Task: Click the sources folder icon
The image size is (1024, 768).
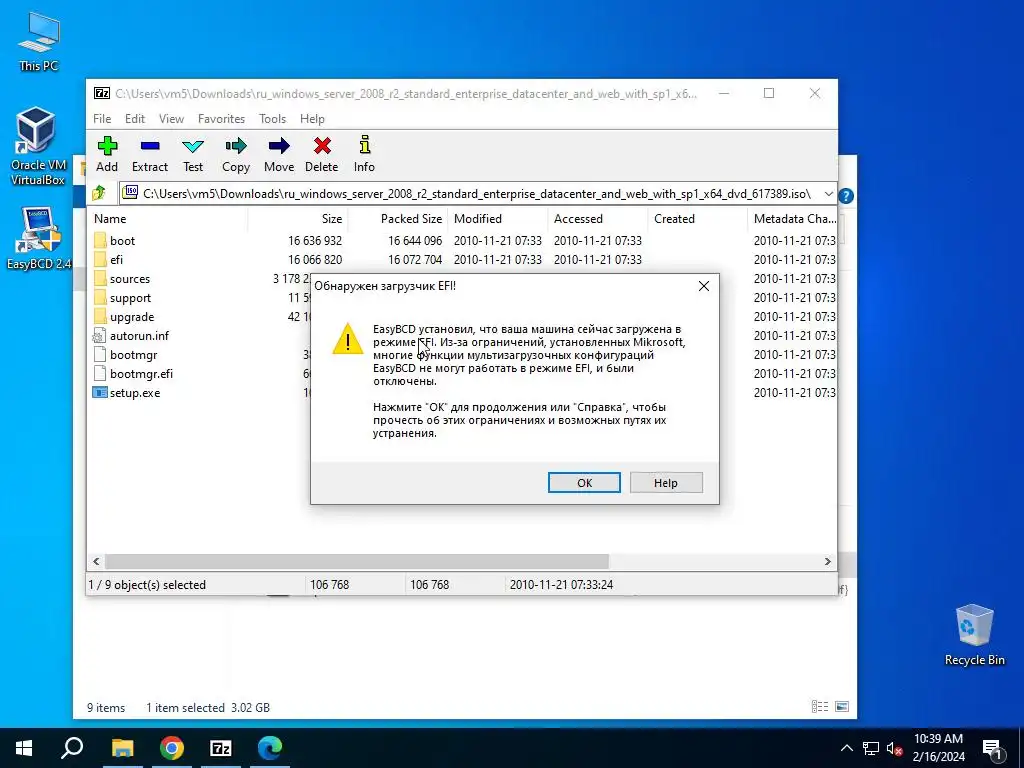Action: [x=99, y=278]
